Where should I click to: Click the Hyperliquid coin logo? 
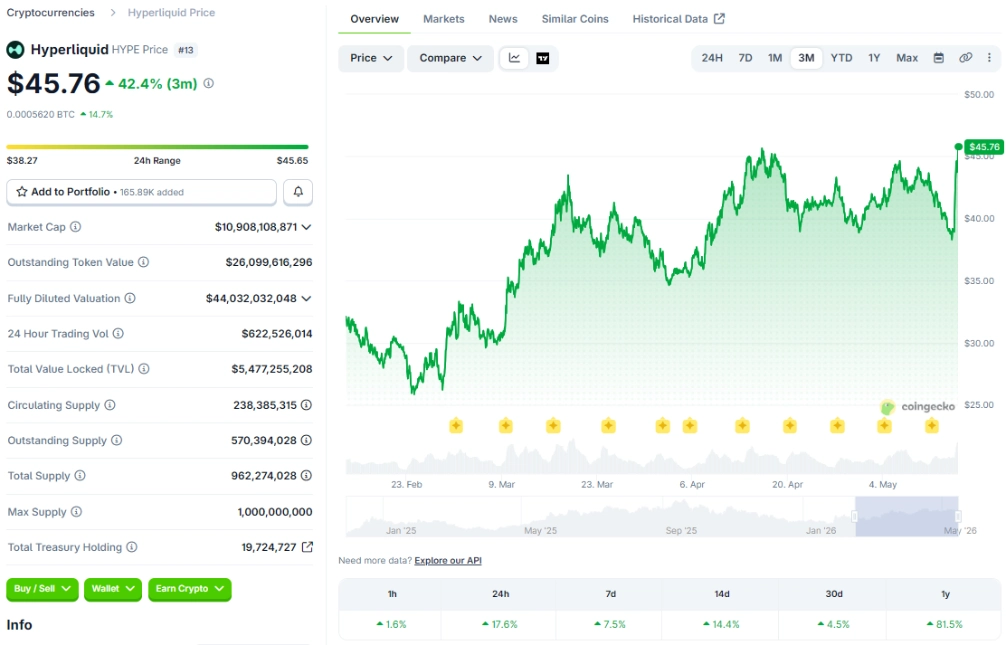coord(15,49)
